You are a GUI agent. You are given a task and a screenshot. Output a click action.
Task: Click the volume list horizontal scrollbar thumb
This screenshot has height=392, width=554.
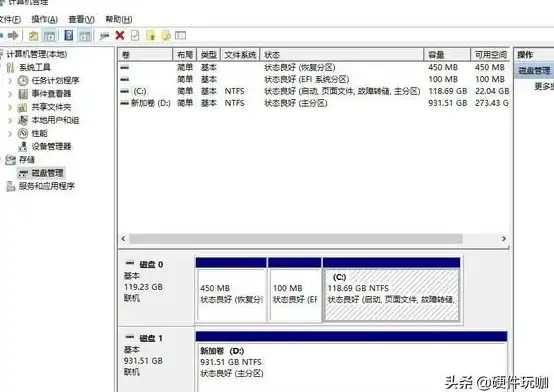pos(296,239)
